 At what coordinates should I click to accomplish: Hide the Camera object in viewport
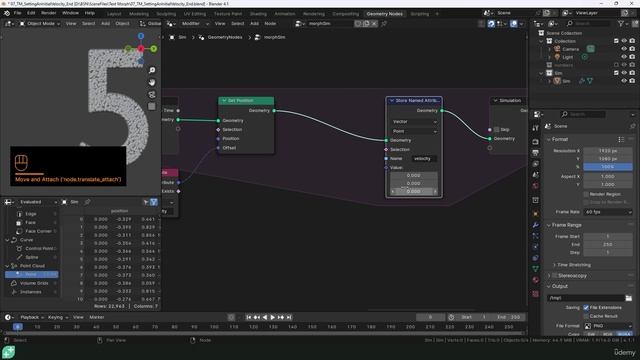[624, 49]
